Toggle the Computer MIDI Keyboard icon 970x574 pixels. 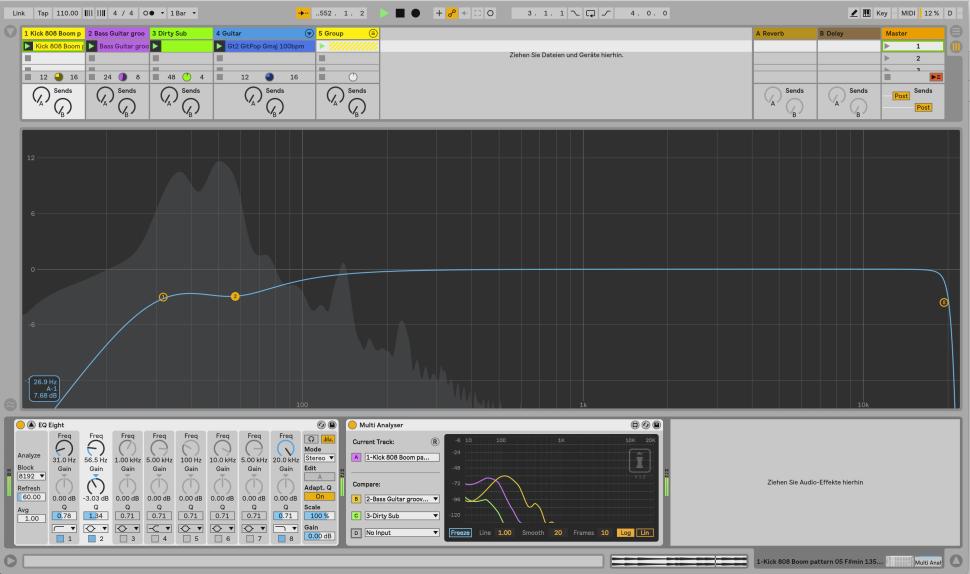(x=867, y=13)
